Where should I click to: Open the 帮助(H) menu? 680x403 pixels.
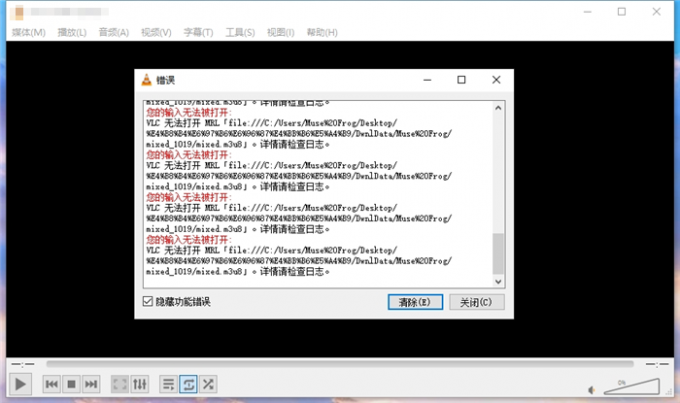click(x=322, y=32)
